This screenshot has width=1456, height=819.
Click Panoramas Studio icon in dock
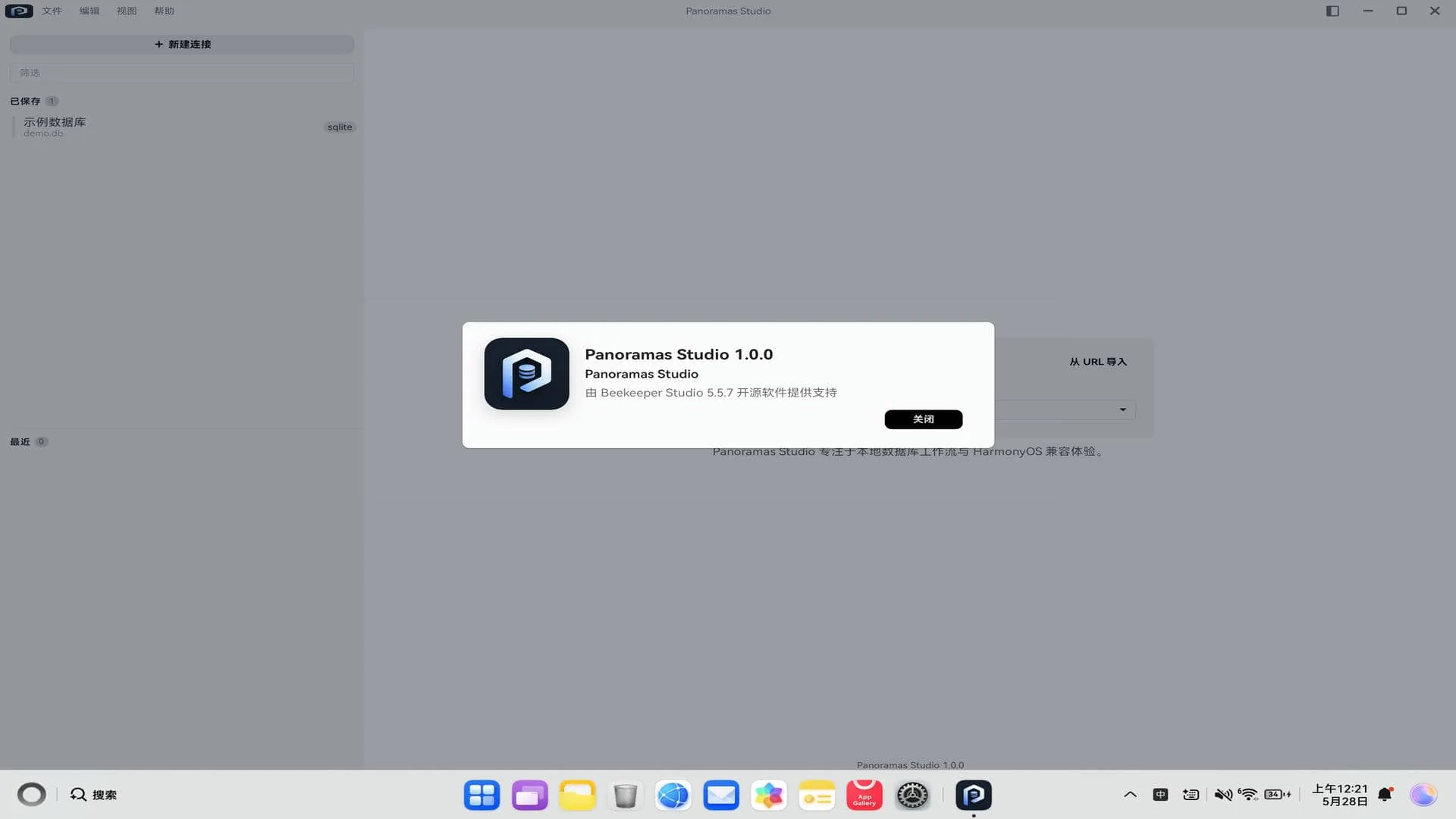coord(974,795)
